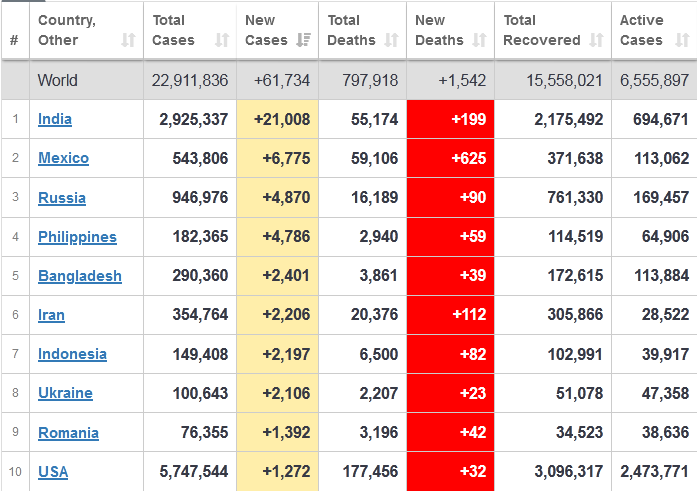
Task: Click sort arrows beside Total Recovered
Action: pos(597,40)
